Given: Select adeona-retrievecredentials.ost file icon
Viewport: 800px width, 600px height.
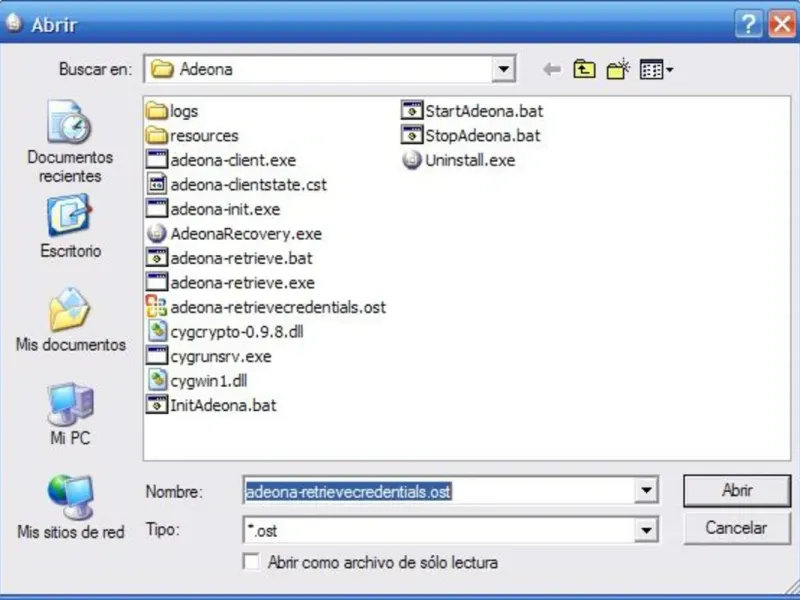Looking at the screenshot, I should tap(157, 307).
